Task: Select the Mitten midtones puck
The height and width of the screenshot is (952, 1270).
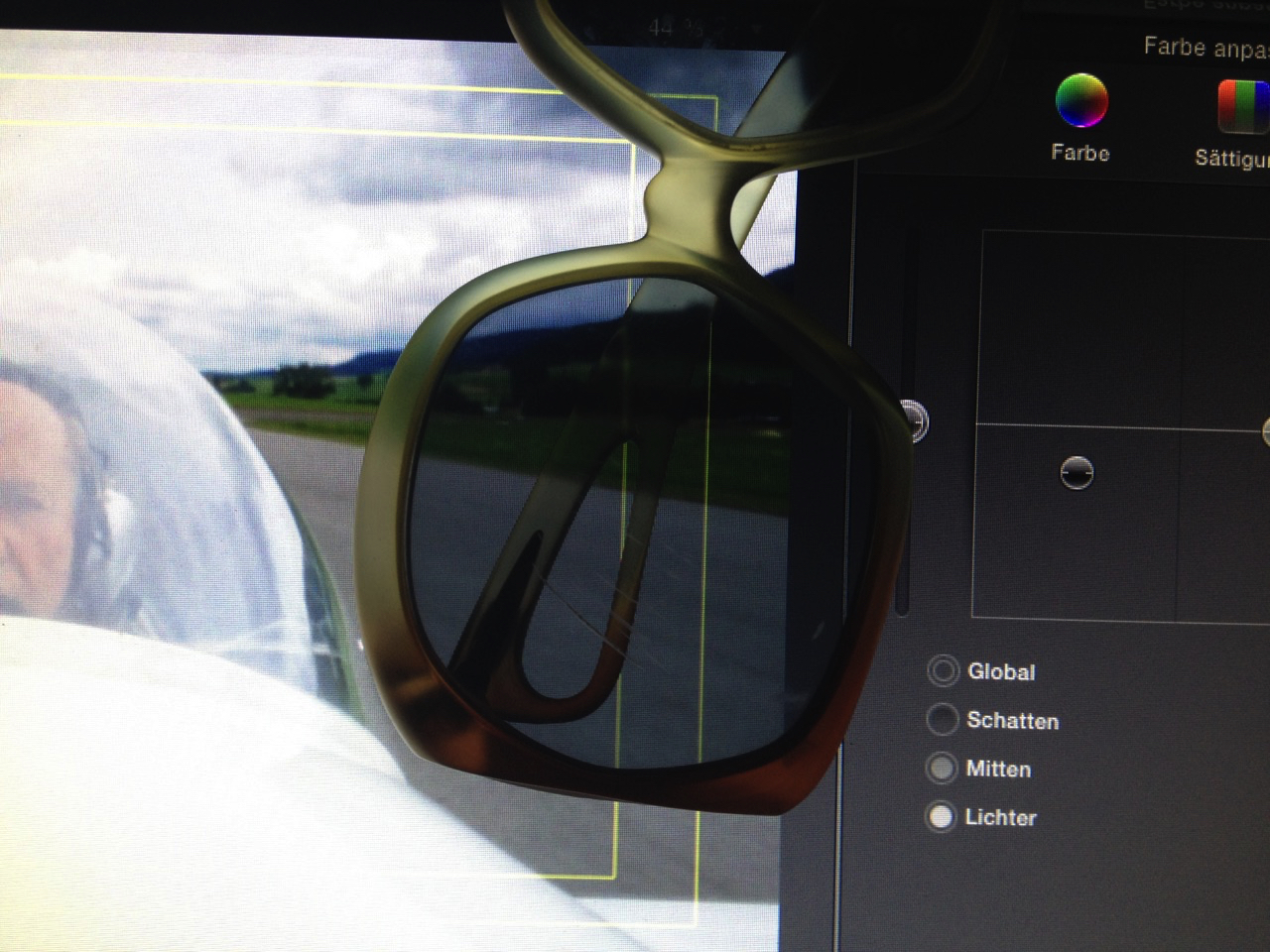Action: (941, 769)
